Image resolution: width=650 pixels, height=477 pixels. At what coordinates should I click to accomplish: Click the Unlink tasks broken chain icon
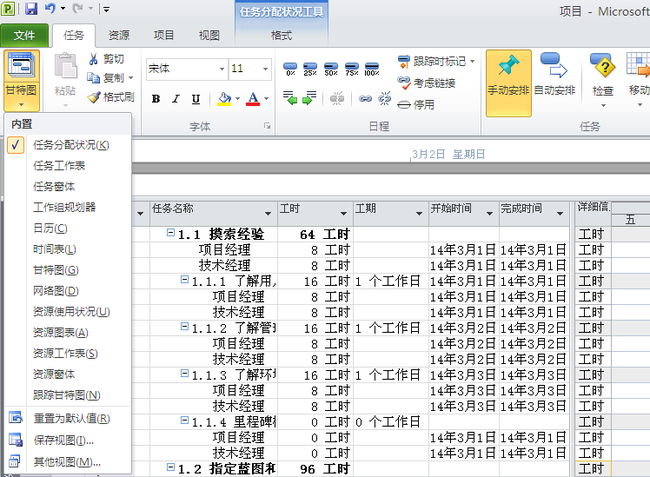pos(385,98)
